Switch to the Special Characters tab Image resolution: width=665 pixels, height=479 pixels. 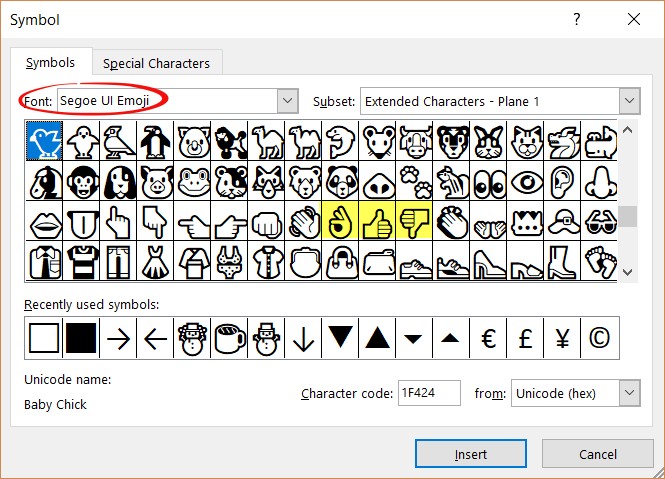[156, 63]
